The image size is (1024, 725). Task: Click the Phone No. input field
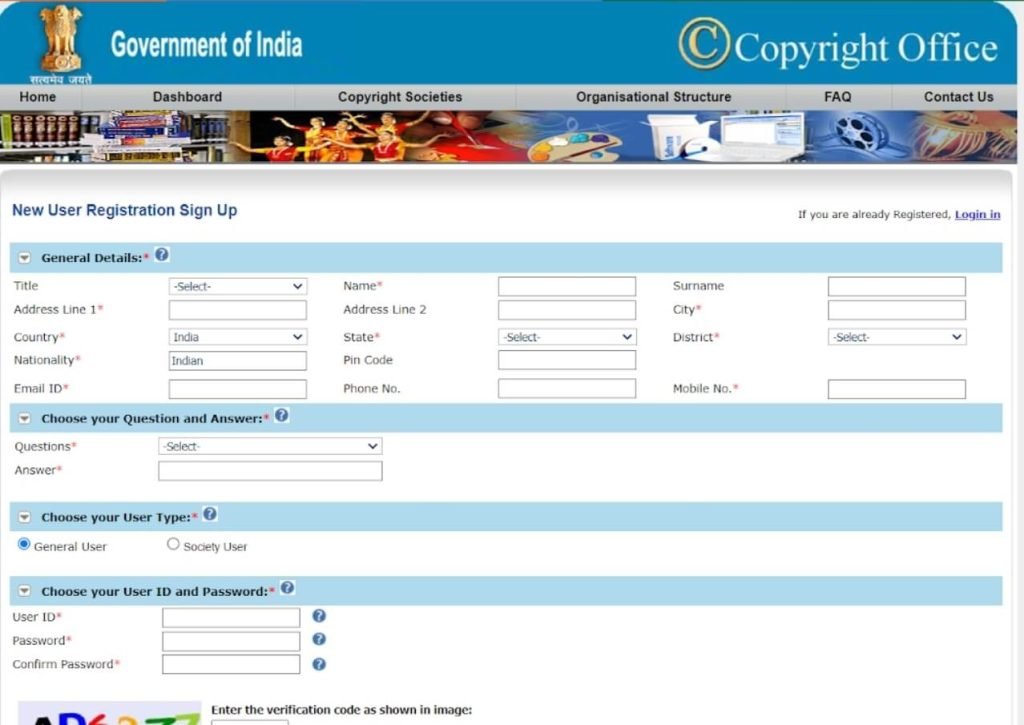click(567, 388)
